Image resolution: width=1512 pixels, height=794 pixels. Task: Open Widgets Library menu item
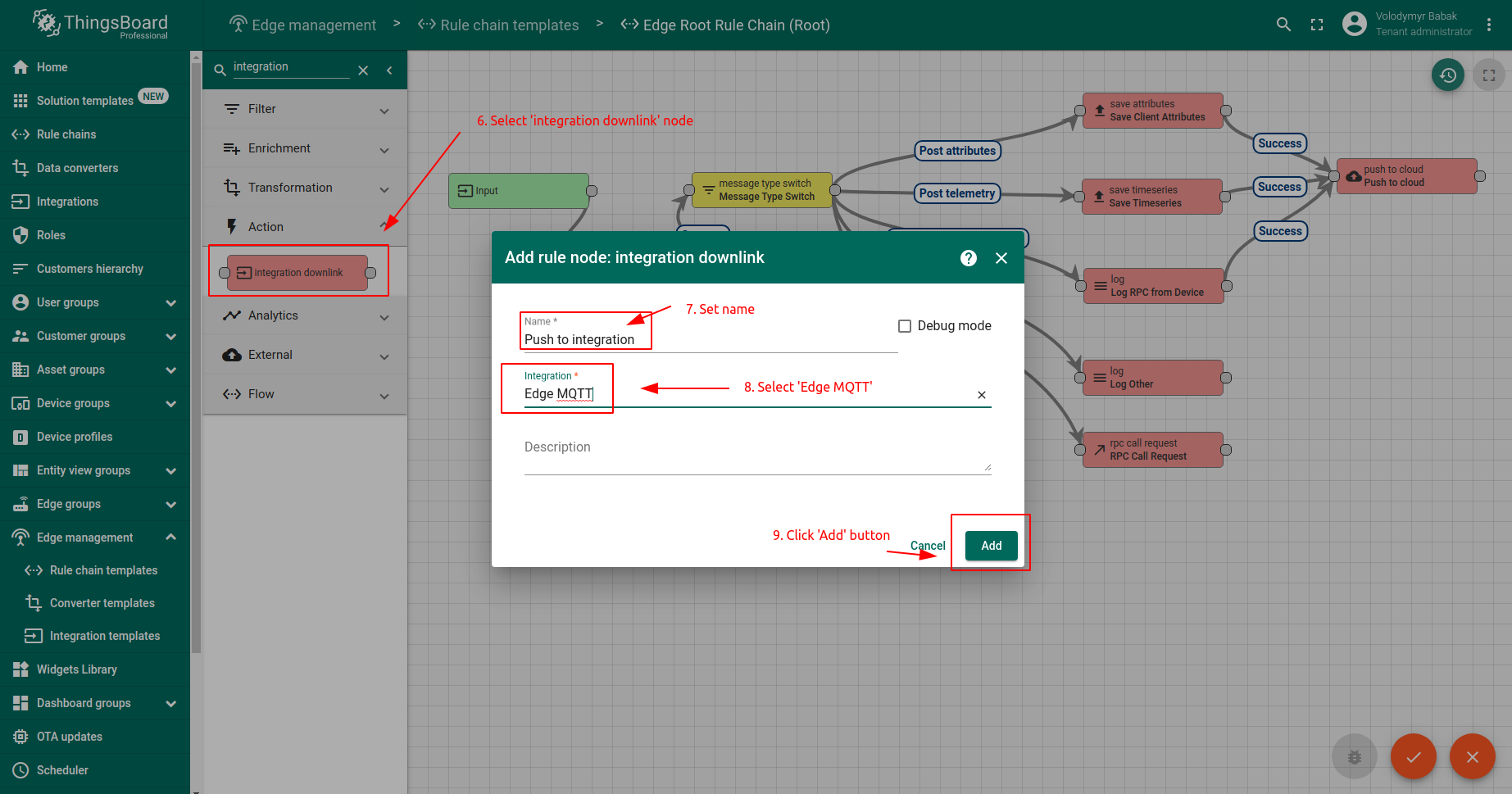pos(95,669)
